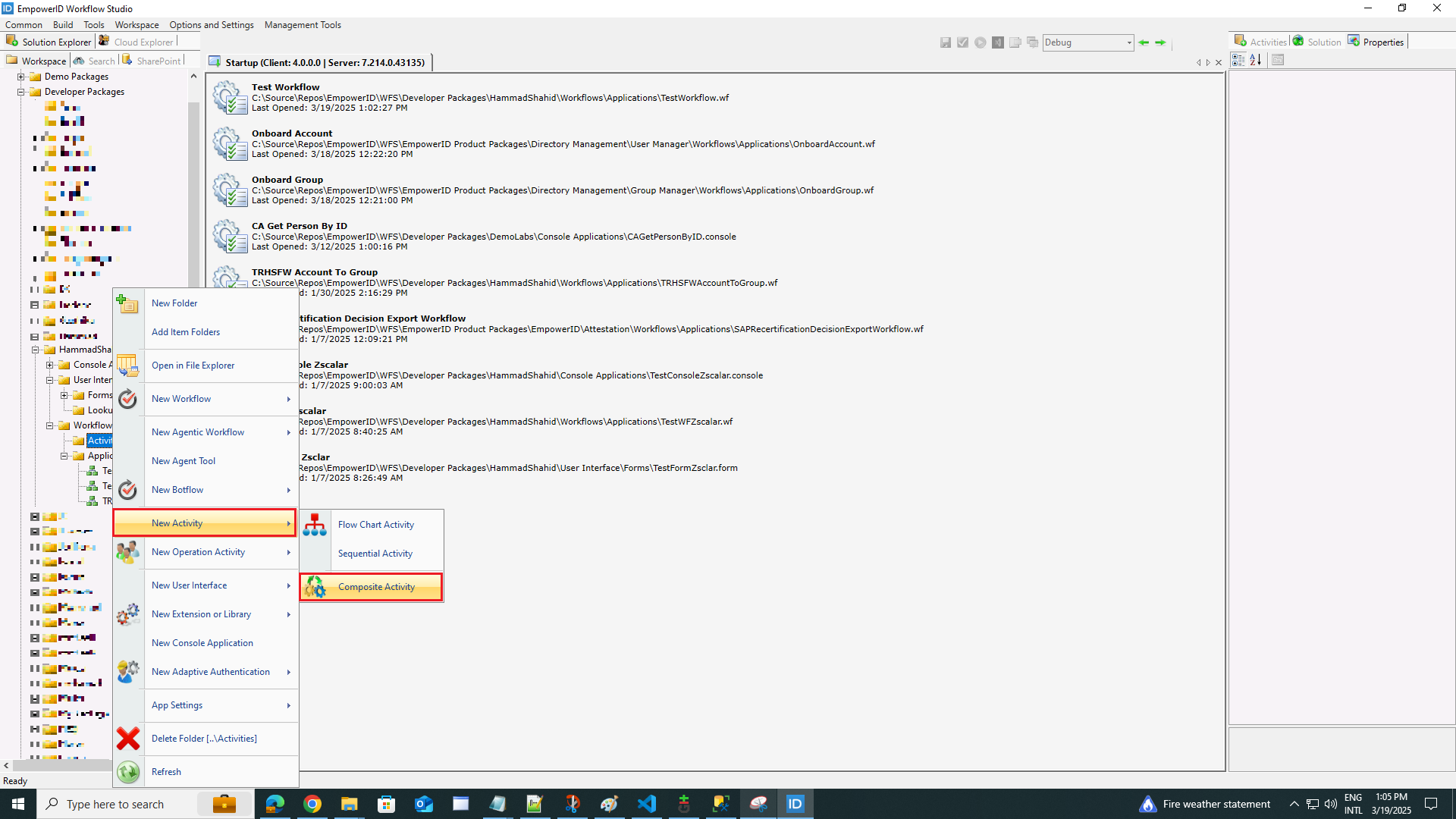Click the New Operation Activity people icon

click(x=127, y=552)
